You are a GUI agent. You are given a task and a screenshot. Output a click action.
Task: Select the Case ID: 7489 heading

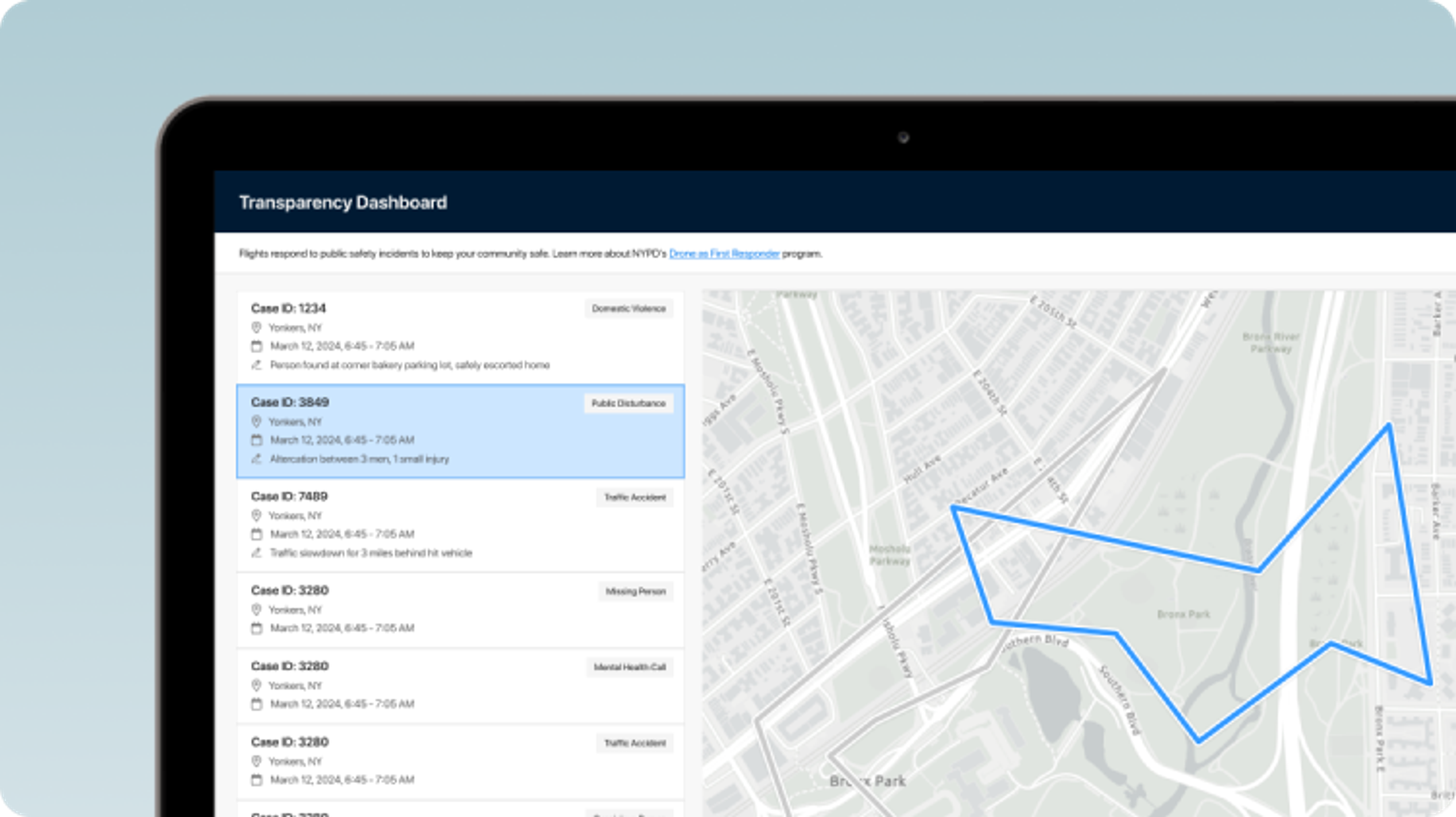tap(289, 496)
